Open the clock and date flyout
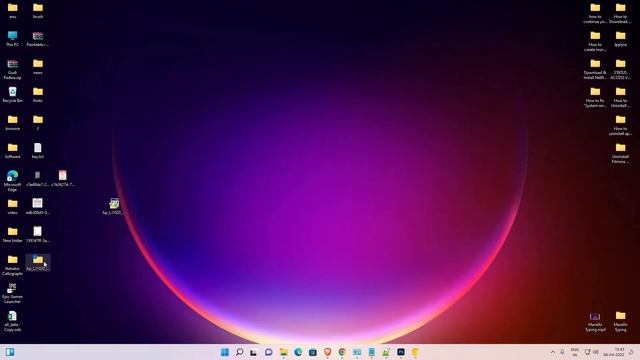Screen dimensions: 640x360 pyautogui.click(x=614, y=352)
